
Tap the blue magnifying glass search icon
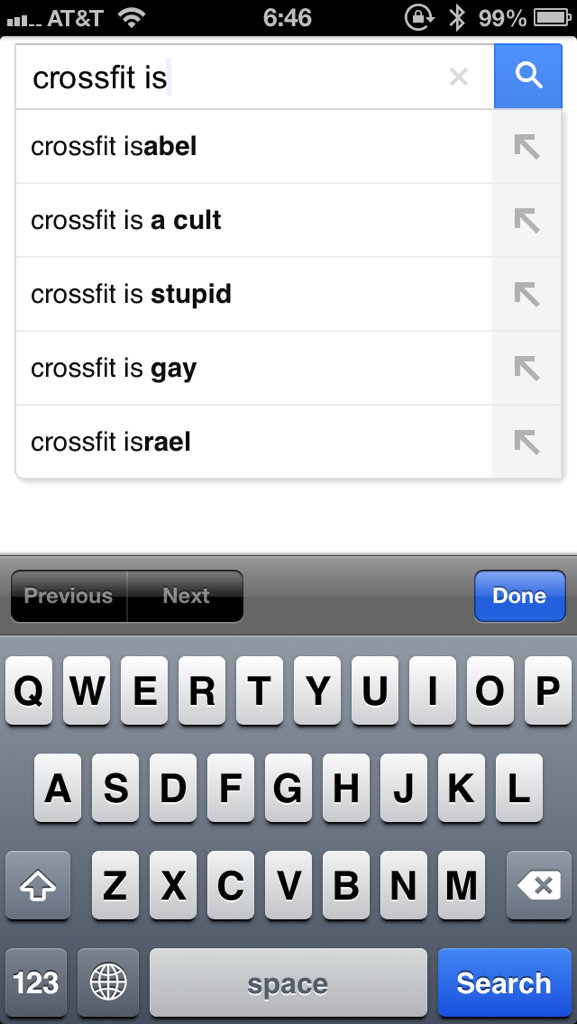tap(527, 76)
